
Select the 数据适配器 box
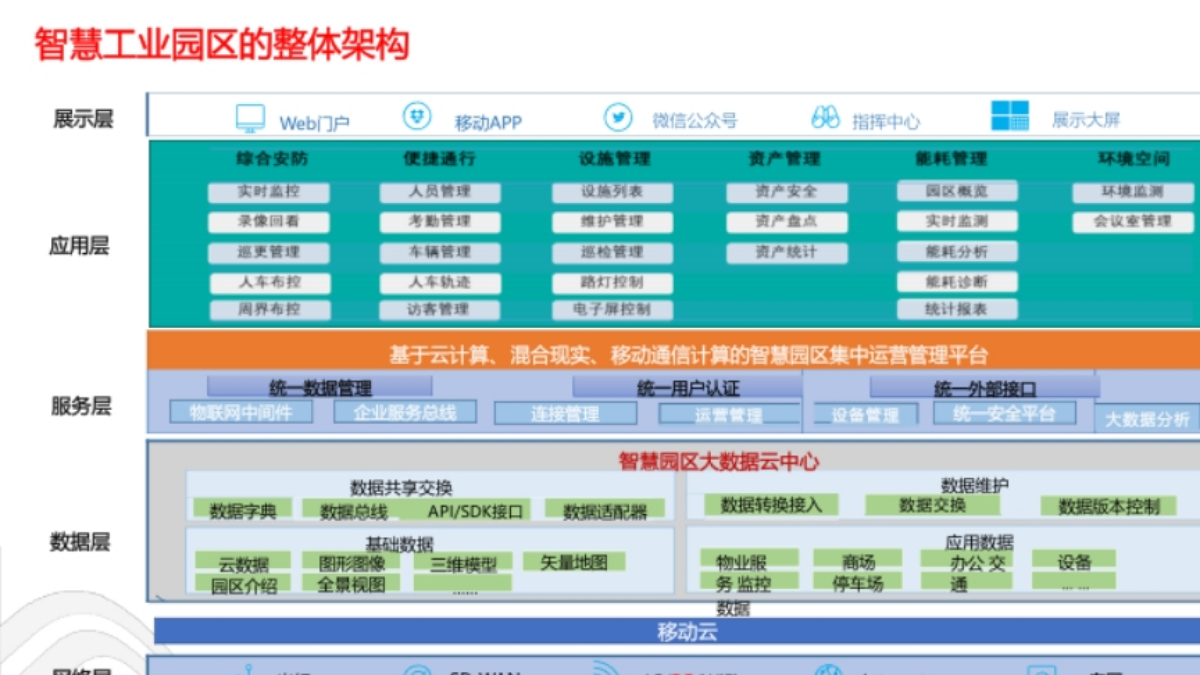(x=605, y=511)
